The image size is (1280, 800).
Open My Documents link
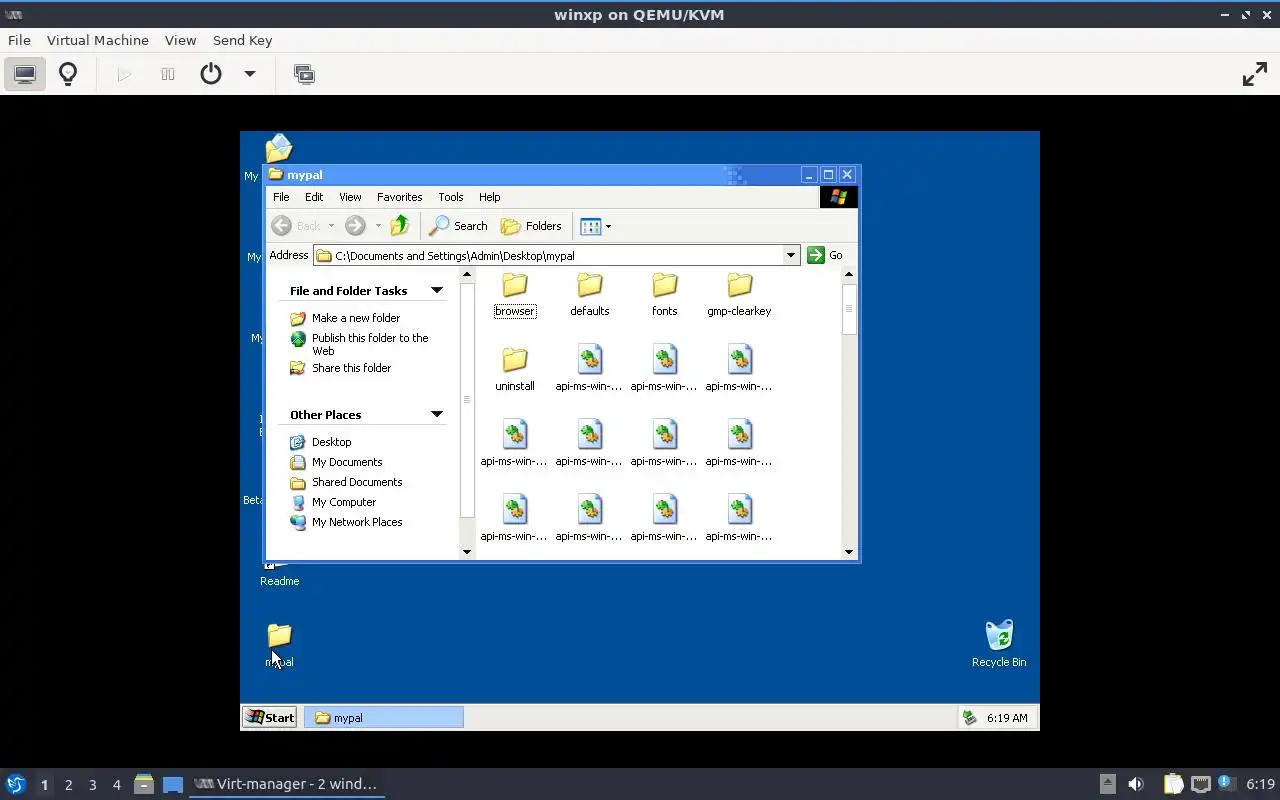pyautogui.click(x=346, y=462)
